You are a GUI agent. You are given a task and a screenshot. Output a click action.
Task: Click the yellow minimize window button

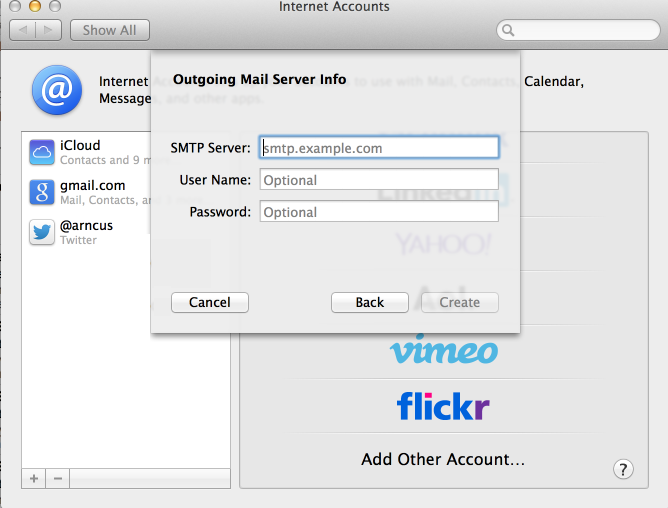[35, 6]
